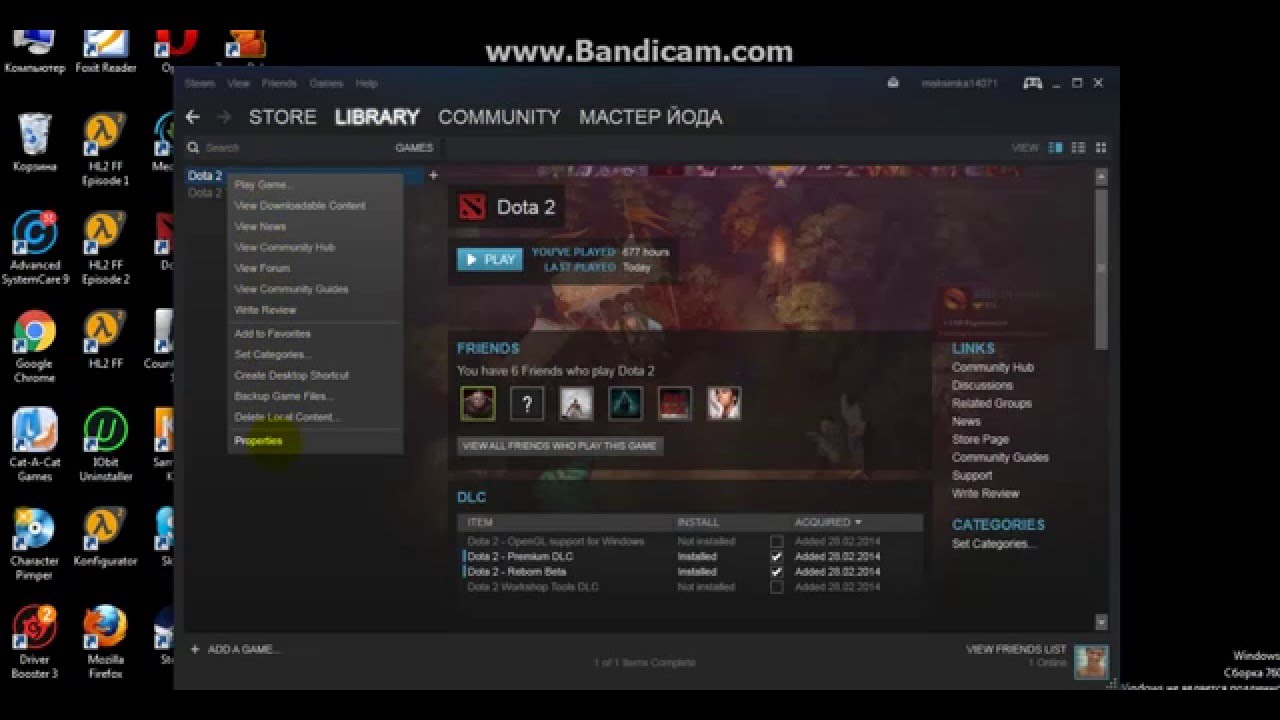The width and height of the screenshot is (1280, 720).
Task: Uncheck the Dota 2 Premium DLC checkbox
Action: pos(776,556)
